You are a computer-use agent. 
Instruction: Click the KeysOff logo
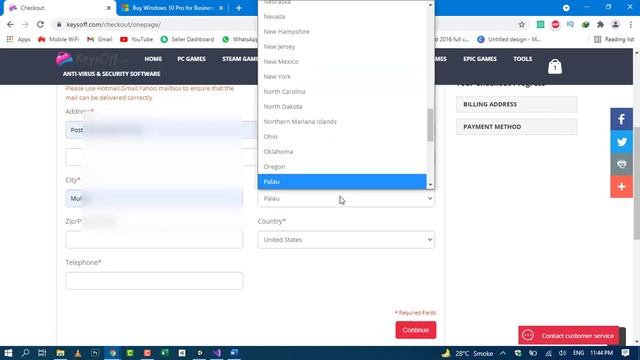click(x=92, y=59)
